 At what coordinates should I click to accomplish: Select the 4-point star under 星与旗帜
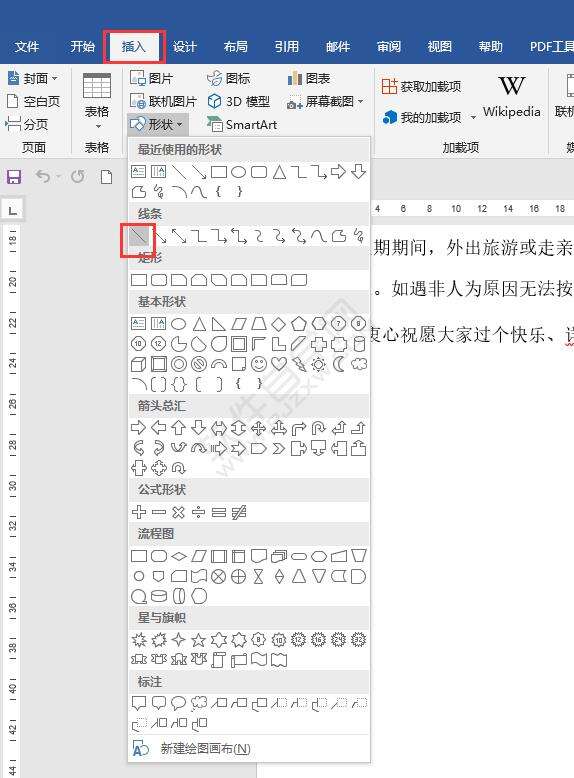179,640
